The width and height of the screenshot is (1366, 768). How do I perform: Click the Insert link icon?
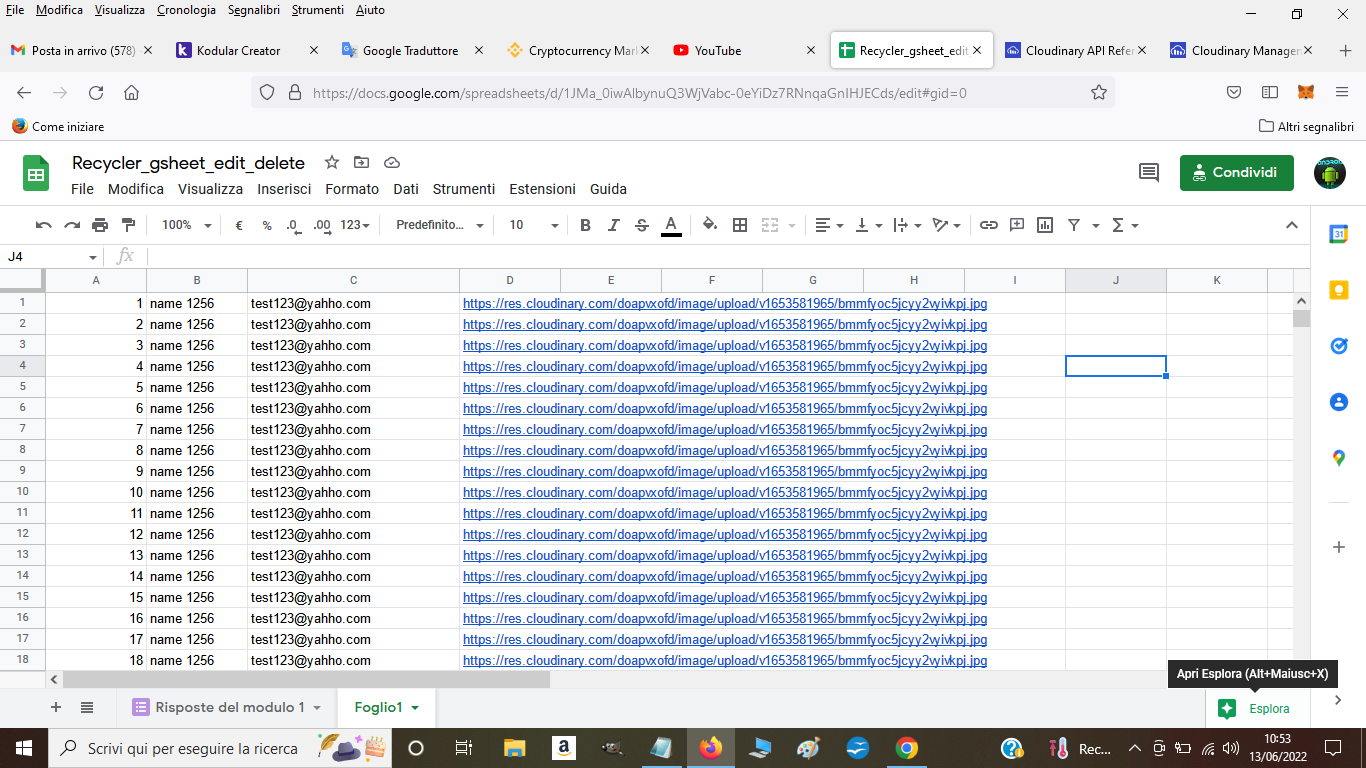coord(988,225)
